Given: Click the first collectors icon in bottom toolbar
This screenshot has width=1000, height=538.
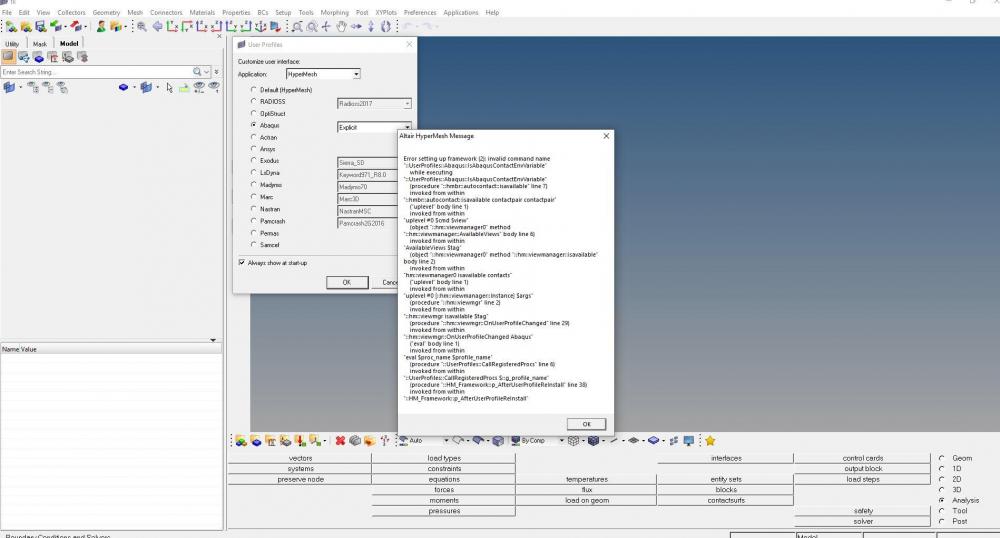Looking at the screenshot, I should 240,440.
